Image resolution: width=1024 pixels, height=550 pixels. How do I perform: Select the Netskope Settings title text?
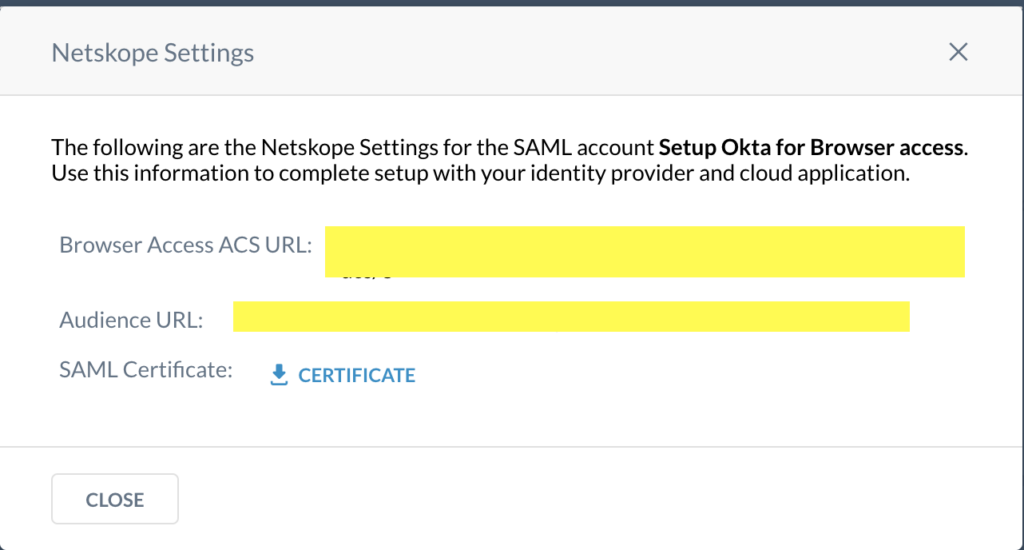(x=153, y=53)
